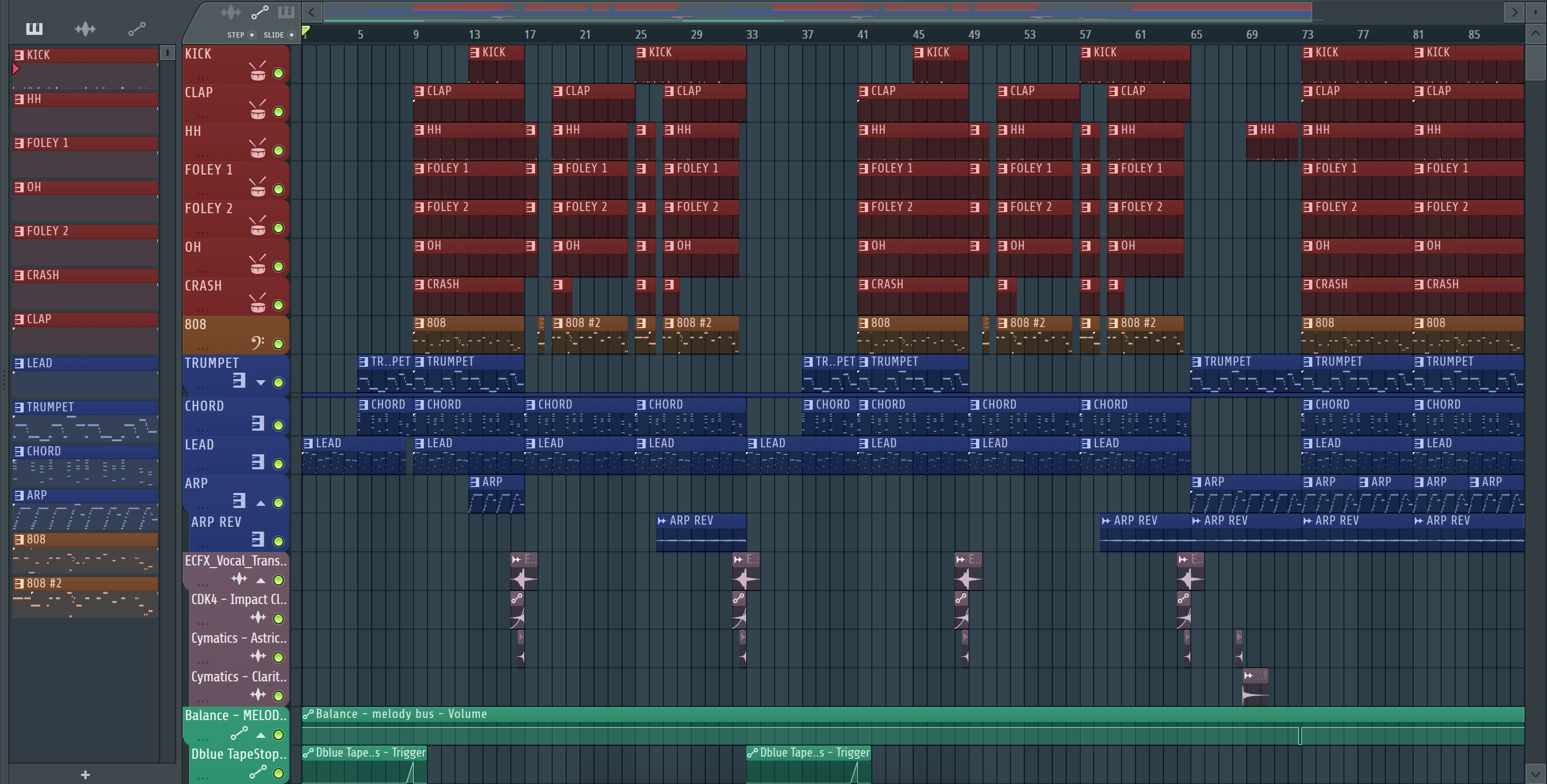Mute the LEAD track with its green LED
Viewport: 1547px width, 784px height.
(x=279, y=464)
